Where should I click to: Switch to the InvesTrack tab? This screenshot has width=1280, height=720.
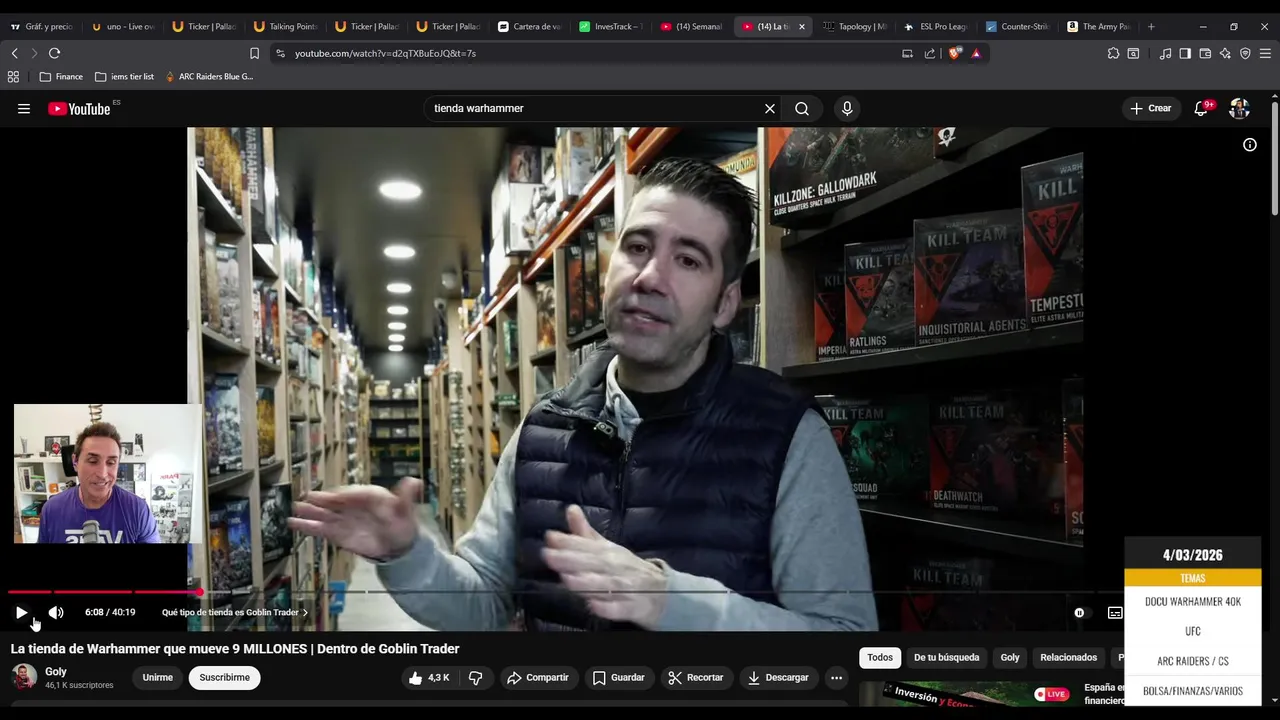(611, 26)
